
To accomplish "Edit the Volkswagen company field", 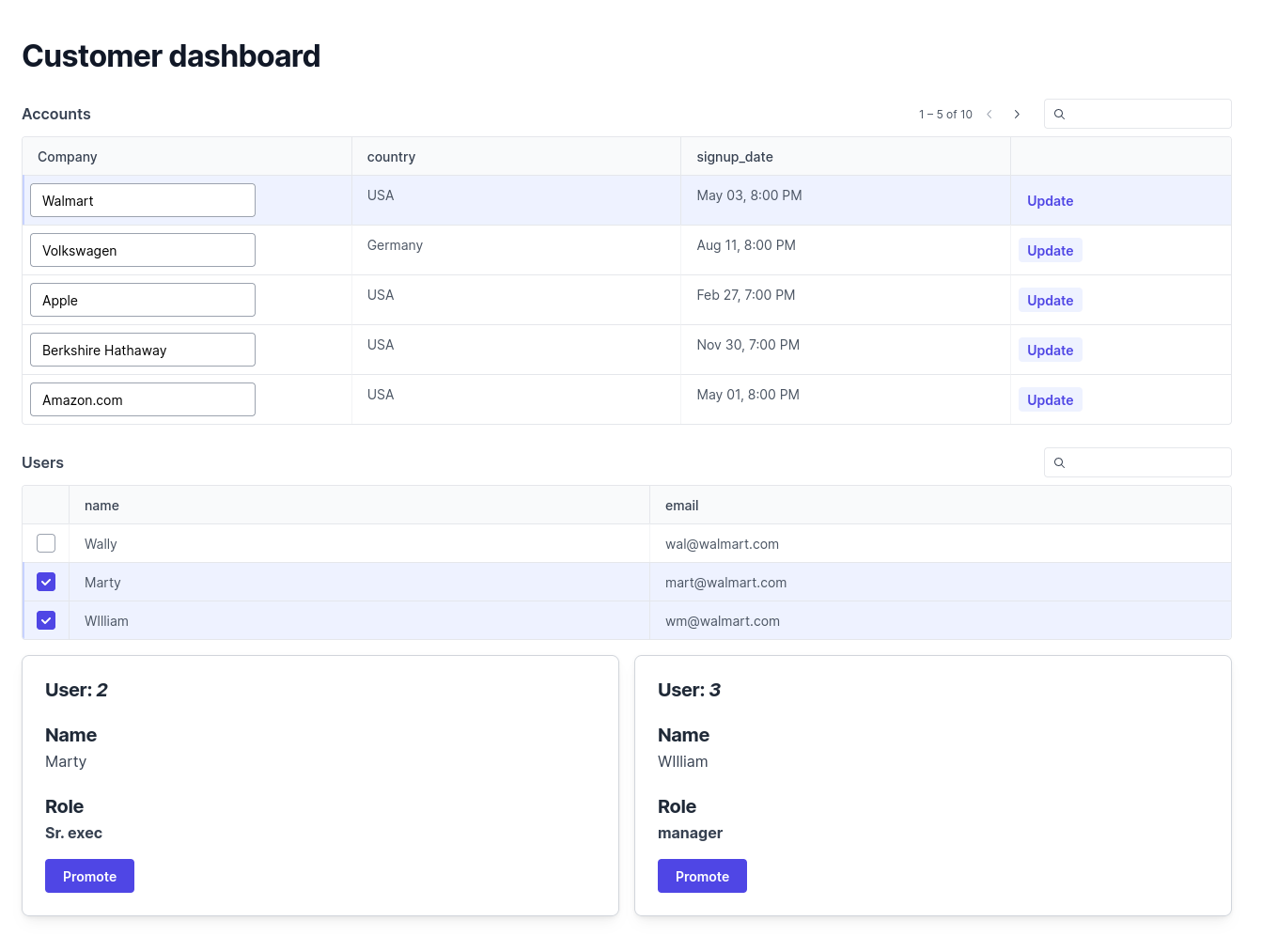I will point(143,250).
